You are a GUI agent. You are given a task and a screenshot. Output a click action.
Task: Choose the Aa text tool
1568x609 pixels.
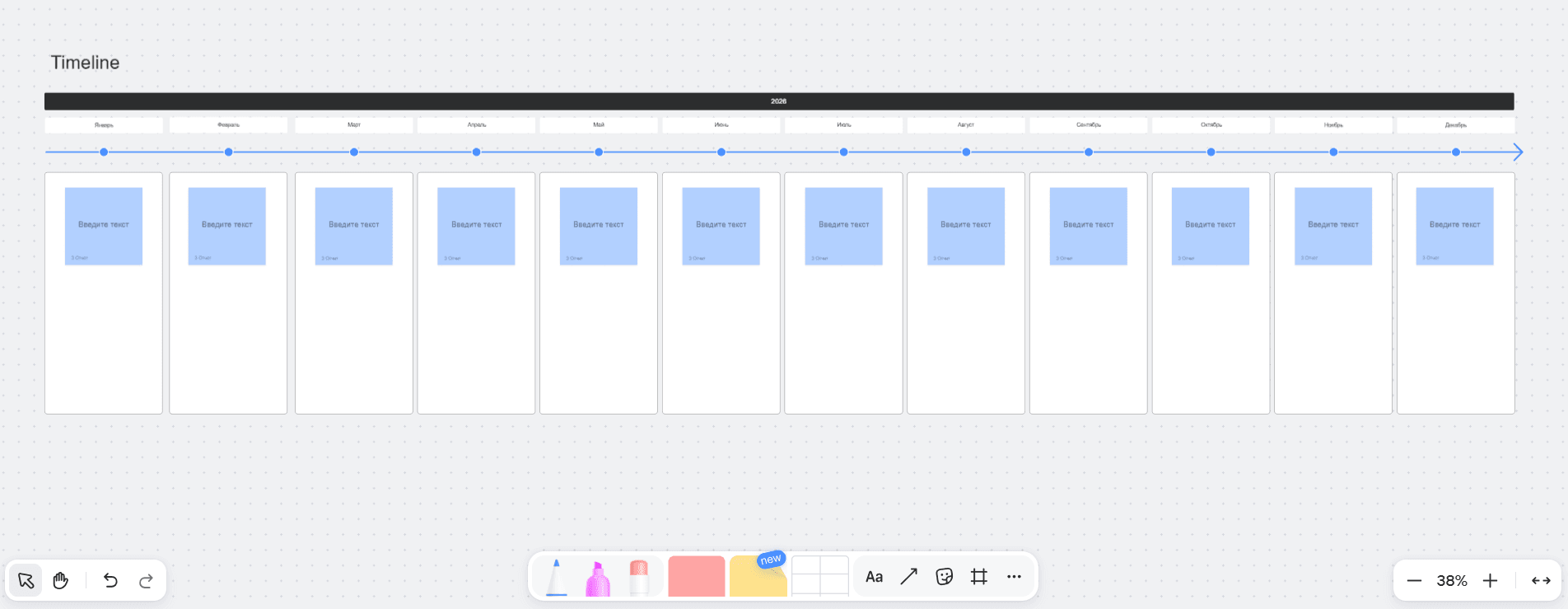click(x=874, y=577)
